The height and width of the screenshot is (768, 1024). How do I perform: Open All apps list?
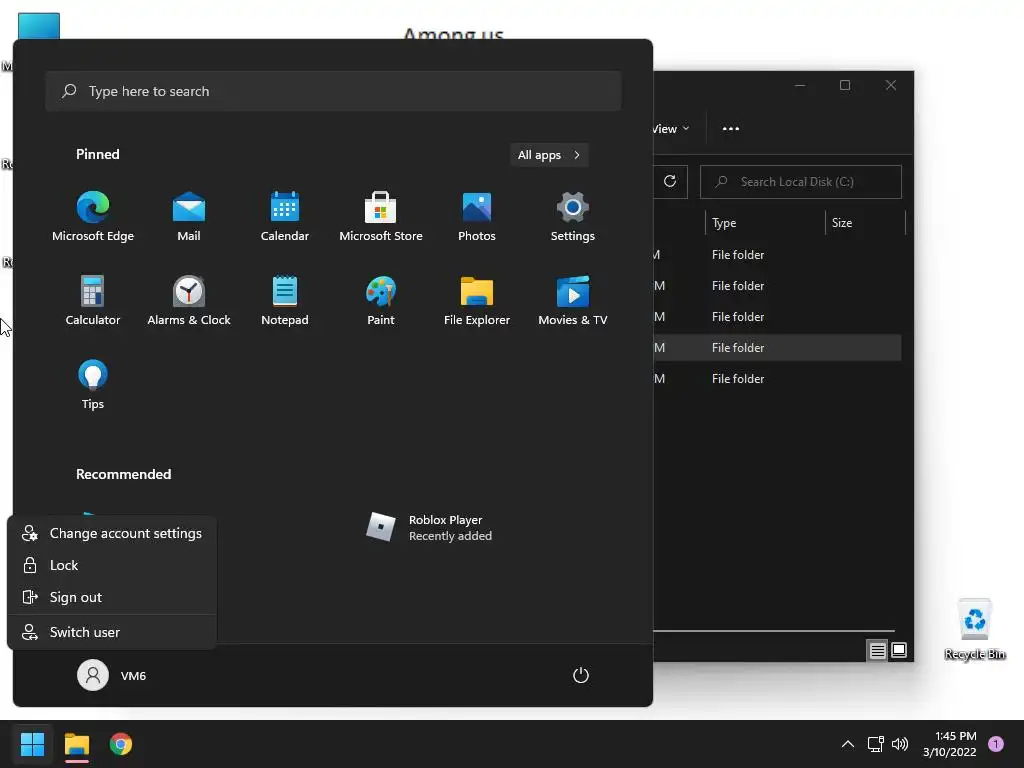(549, 155)
